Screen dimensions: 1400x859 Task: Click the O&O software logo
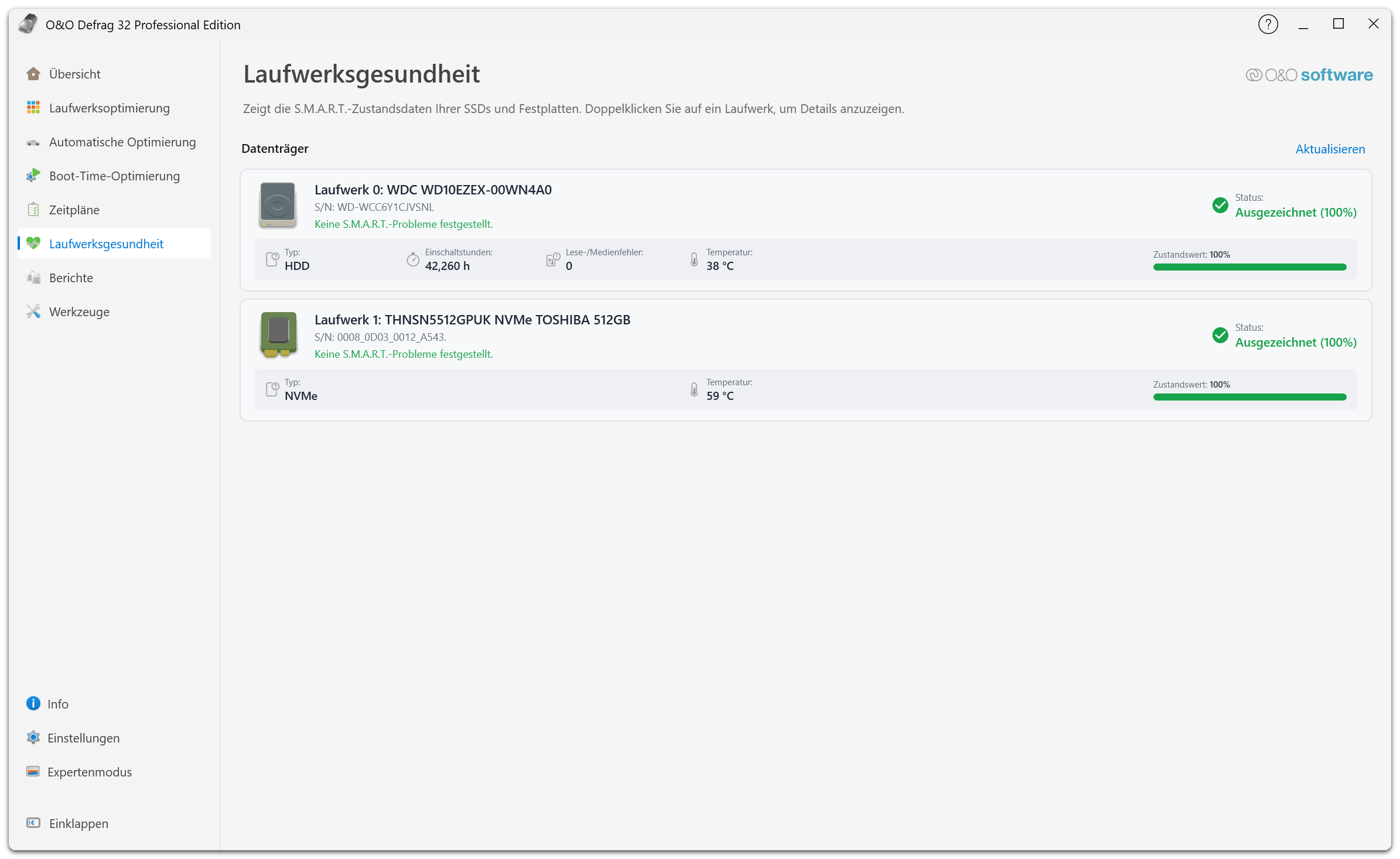pyautogui.click(x=1309, y=75)
